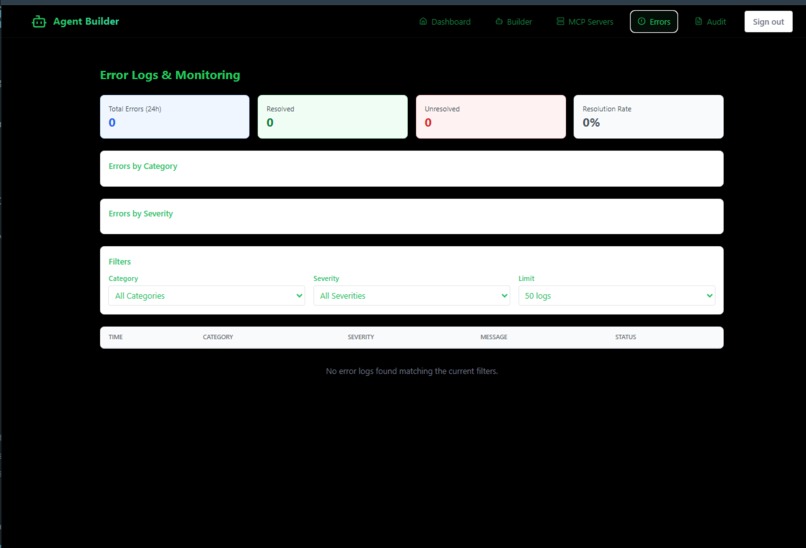Screen dimensions: 806x548
Task: Click the SEVERITY column header
Action: [x=361, y=337]
